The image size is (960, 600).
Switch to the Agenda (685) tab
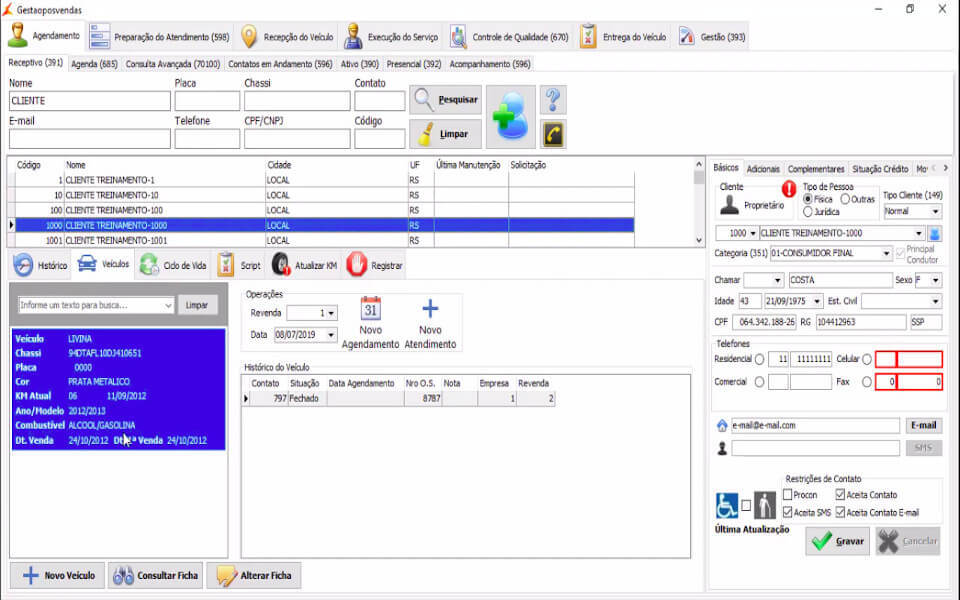94,64
